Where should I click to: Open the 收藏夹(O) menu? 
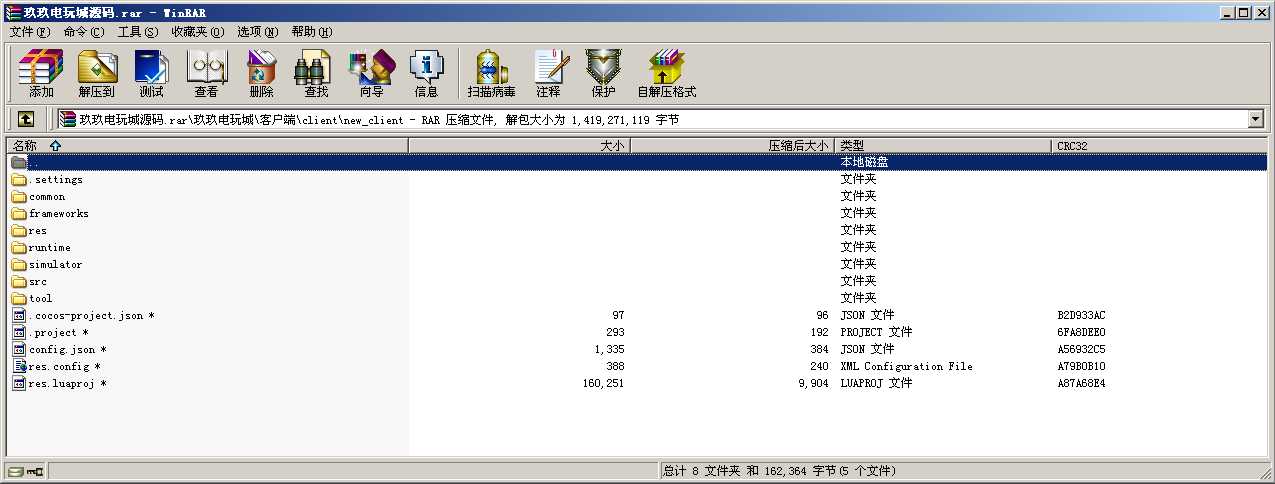pos(197,32)
